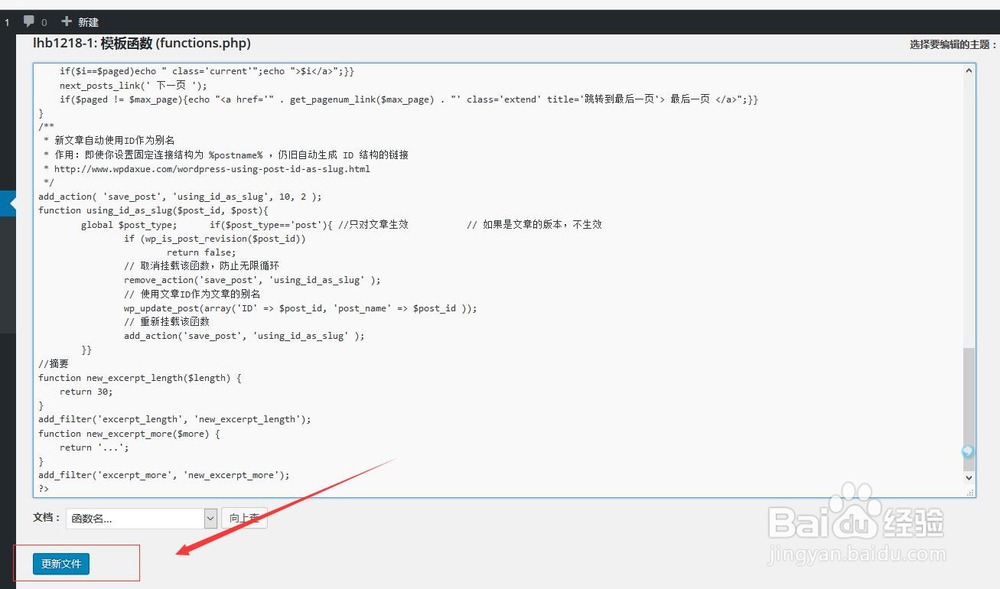Click the 选择要编辑的主题 label
Viewport: 1000px width, 589px height.
pos(952,45)
